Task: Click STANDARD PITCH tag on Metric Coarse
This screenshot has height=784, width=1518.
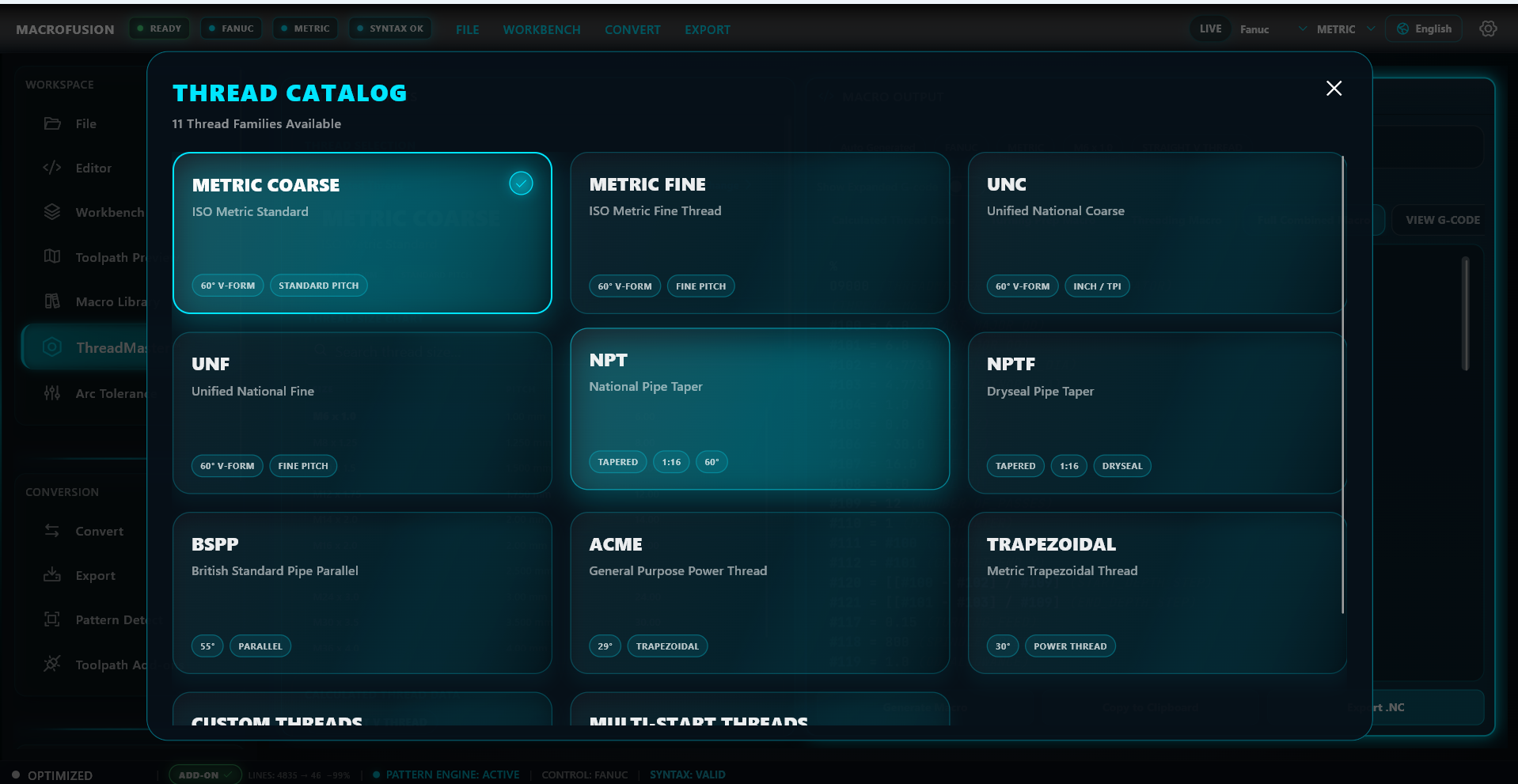Action: (318, 286)
